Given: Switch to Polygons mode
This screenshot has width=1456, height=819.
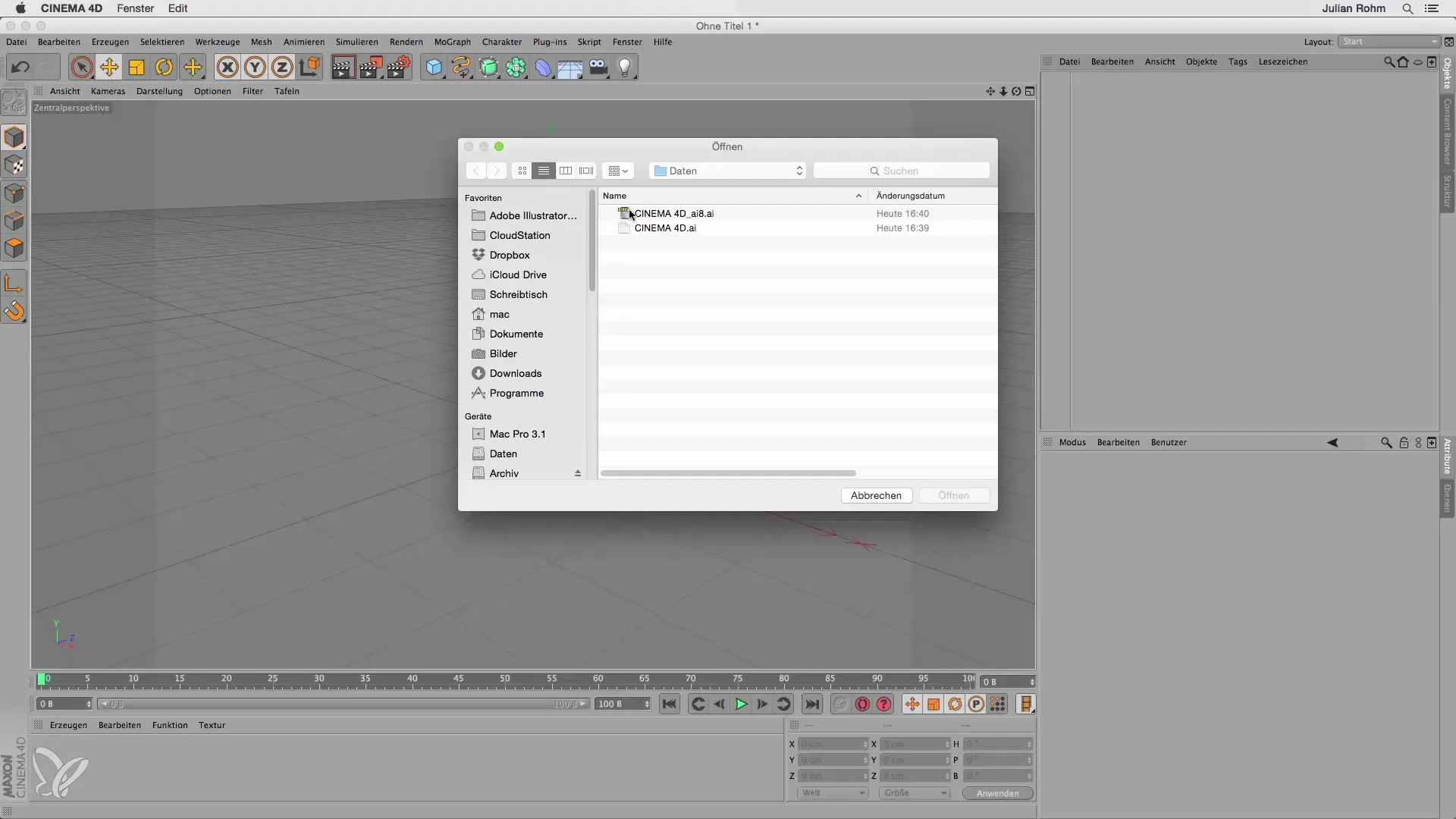Looking at the screenshot, I should (x=14, y=248).
